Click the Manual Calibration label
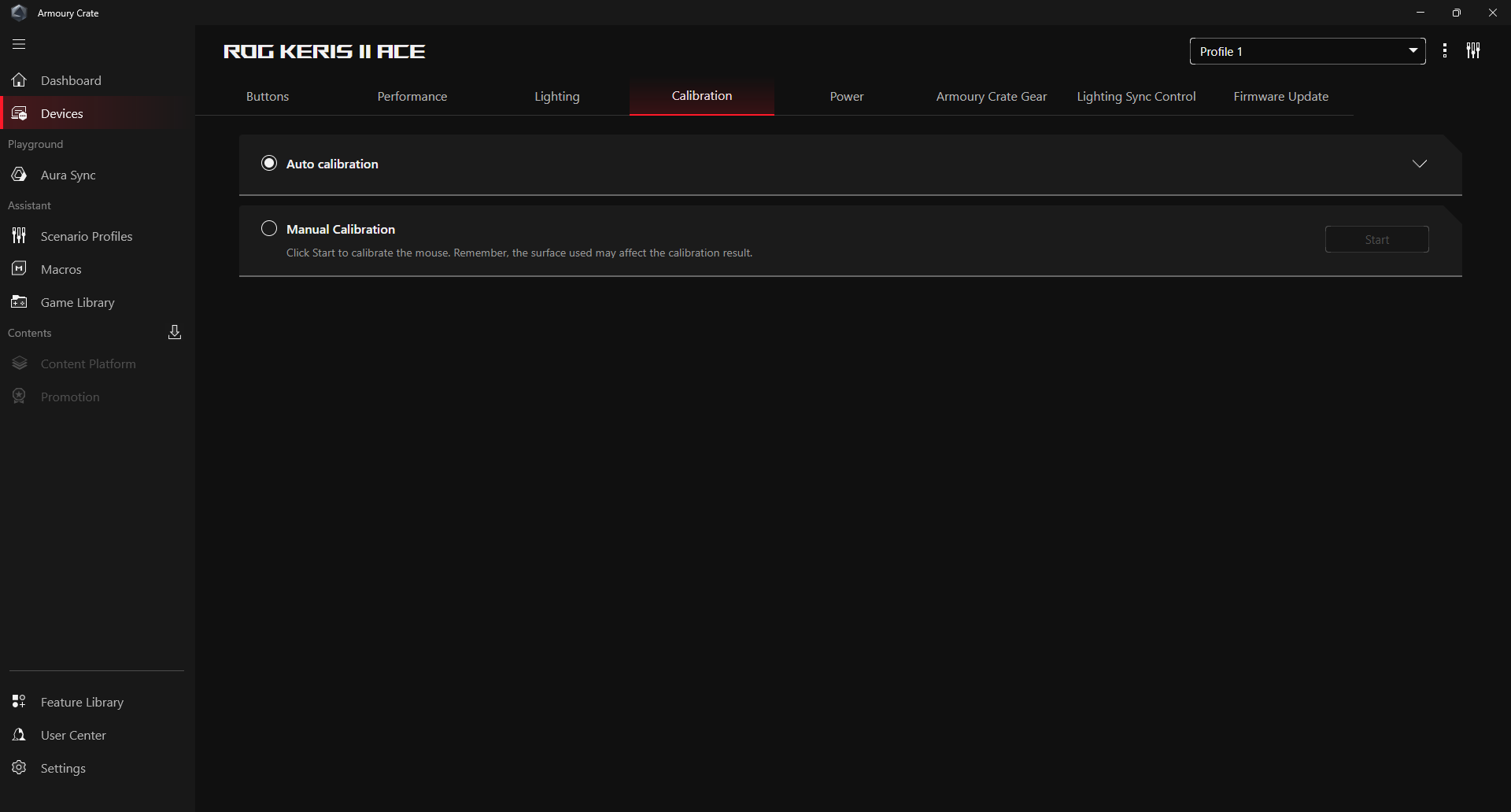Image resolution: width=1511 pixels, height=812 pixels. [341, 229]
